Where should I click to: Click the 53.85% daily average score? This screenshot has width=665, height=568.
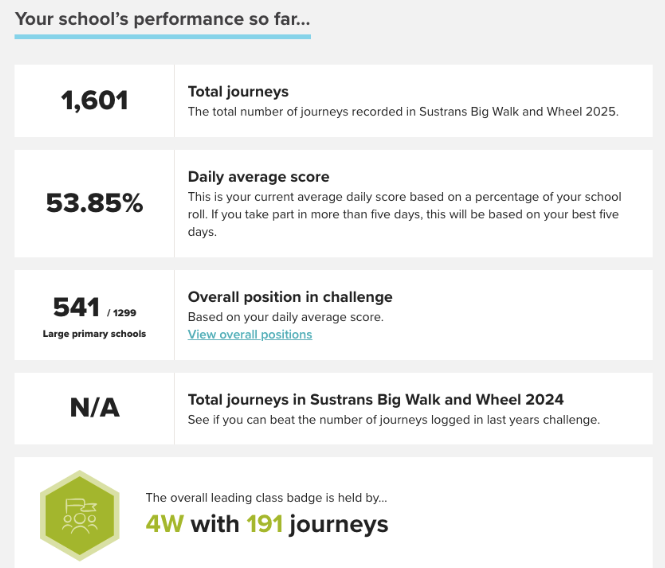point(95,203)
